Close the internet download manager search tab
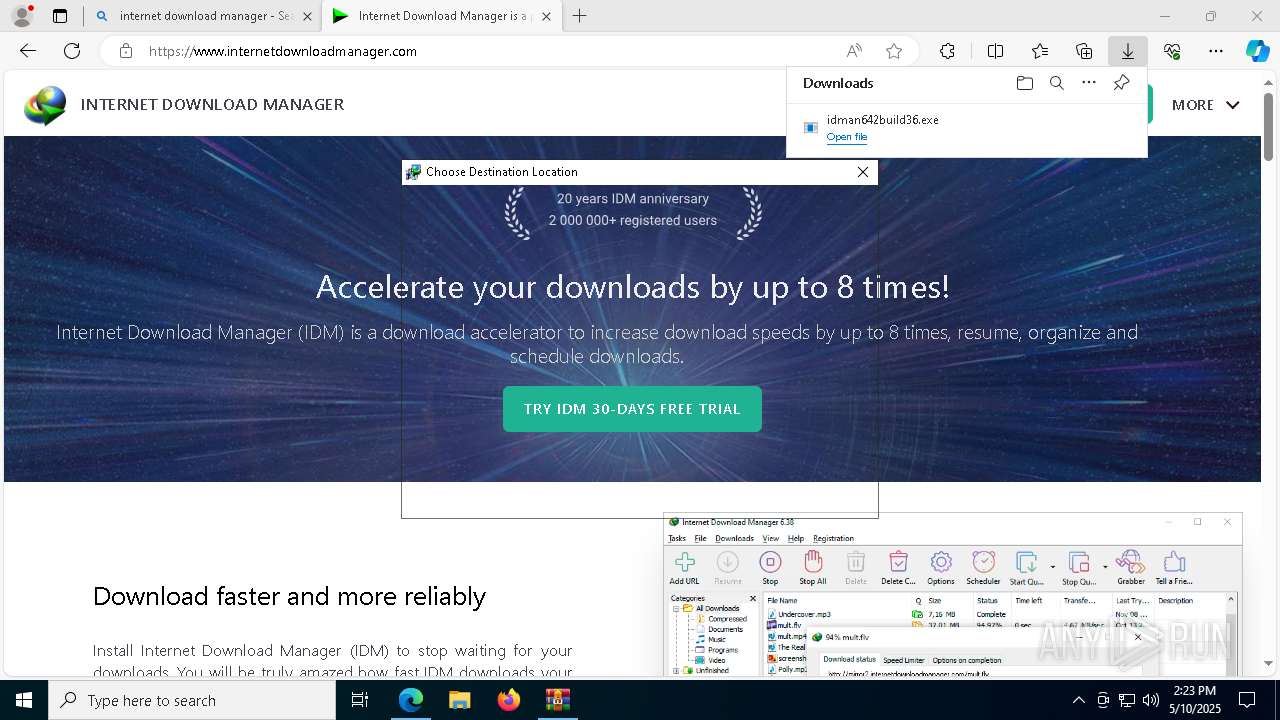This screenshot has width=1280, height=720. pos(307,16)
